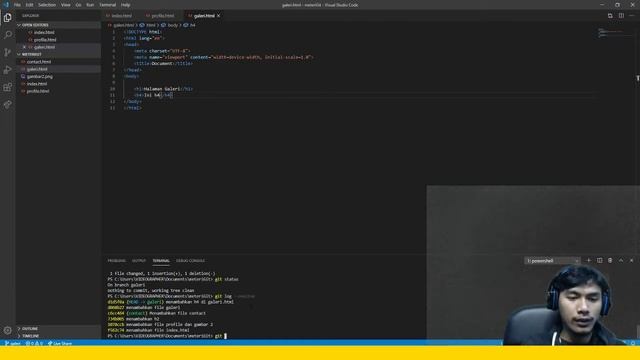The image size is (640, 360).
Task: Open galeri.html in project file tree
Action: (x=58, y=69)
